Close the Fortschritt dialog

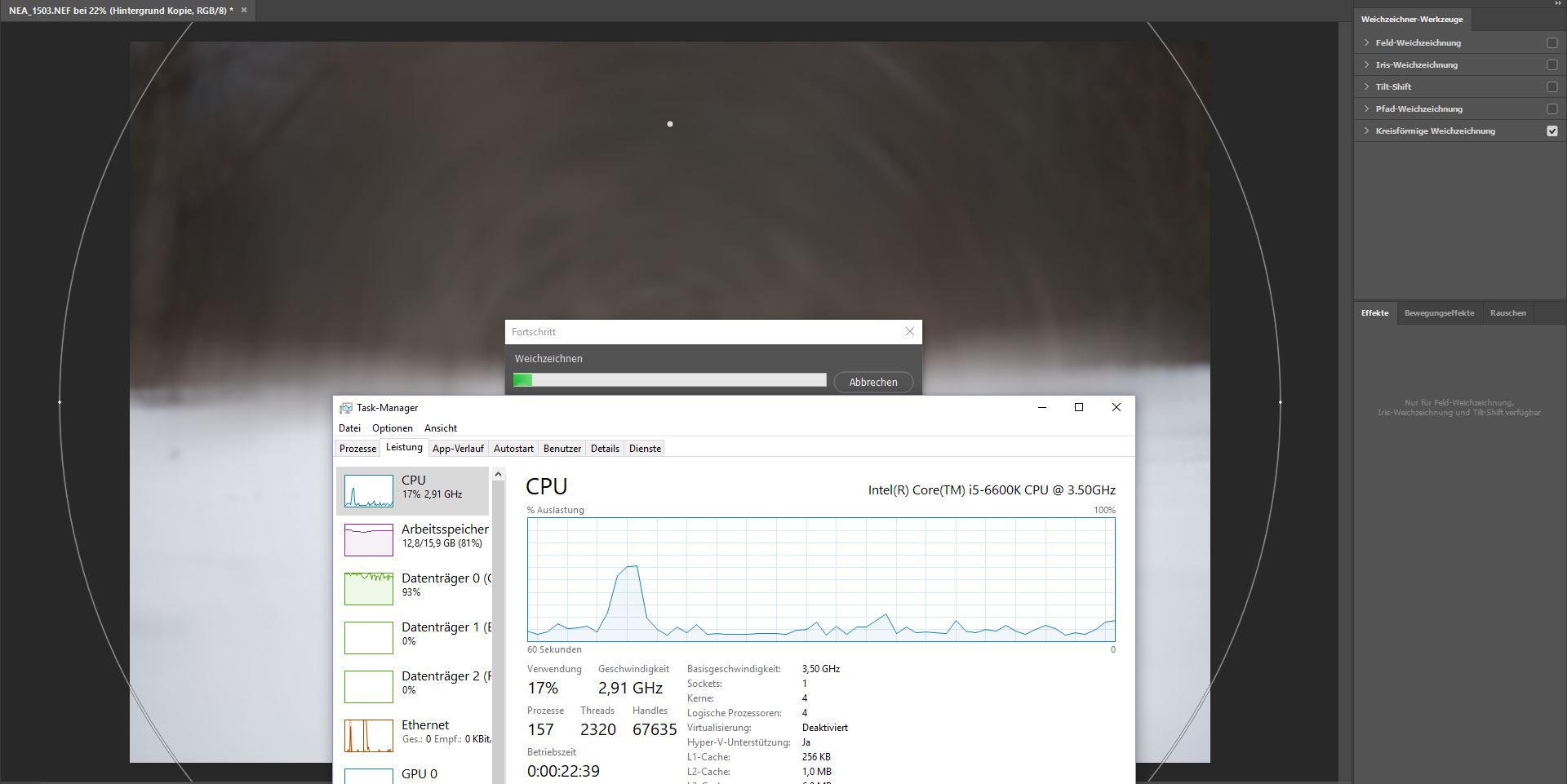coord(909,331)
